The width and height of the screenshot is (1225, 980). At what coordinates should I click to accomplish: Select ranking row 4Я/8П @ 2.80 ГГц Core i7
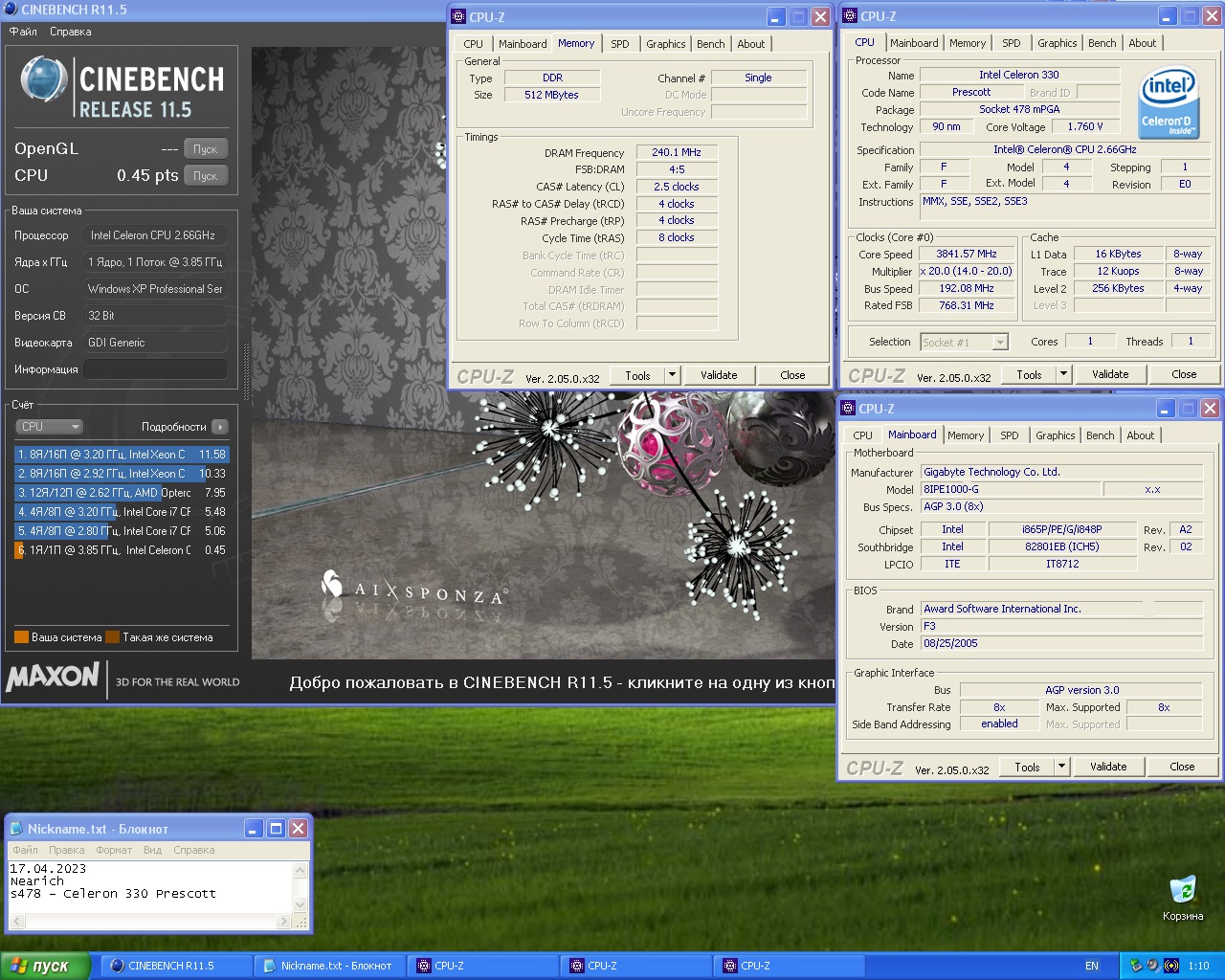point(122,531)
